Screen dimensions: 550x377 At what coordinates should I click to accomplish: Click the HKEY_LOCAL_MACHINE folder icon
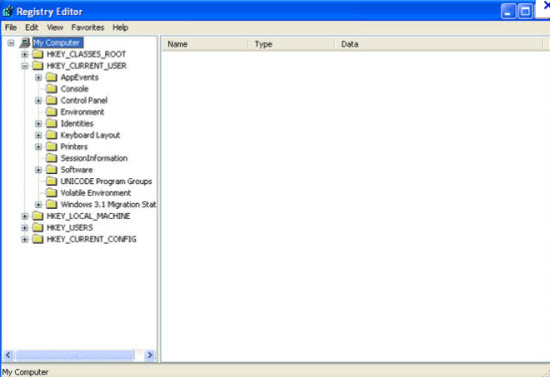coord(38,216)
